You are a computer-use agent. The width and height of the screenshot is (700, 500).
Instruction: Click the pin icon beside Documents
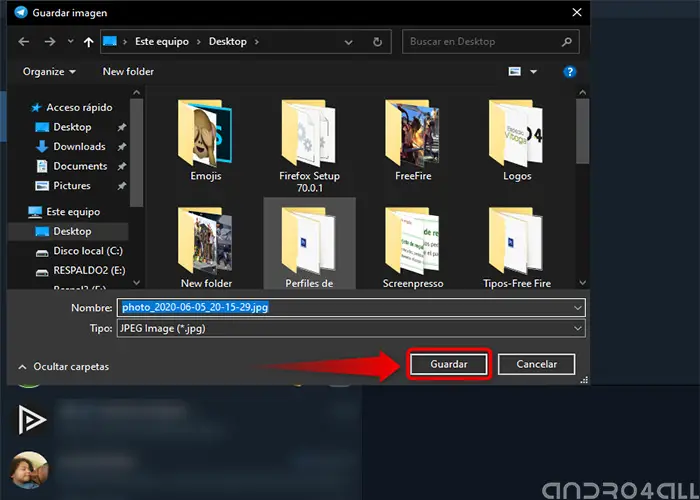click(121, 167)
